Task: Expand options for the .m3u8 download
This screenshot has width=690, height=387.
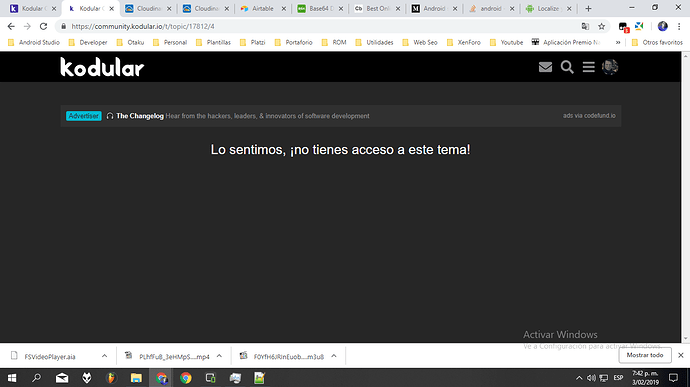Action: (334, 356)
